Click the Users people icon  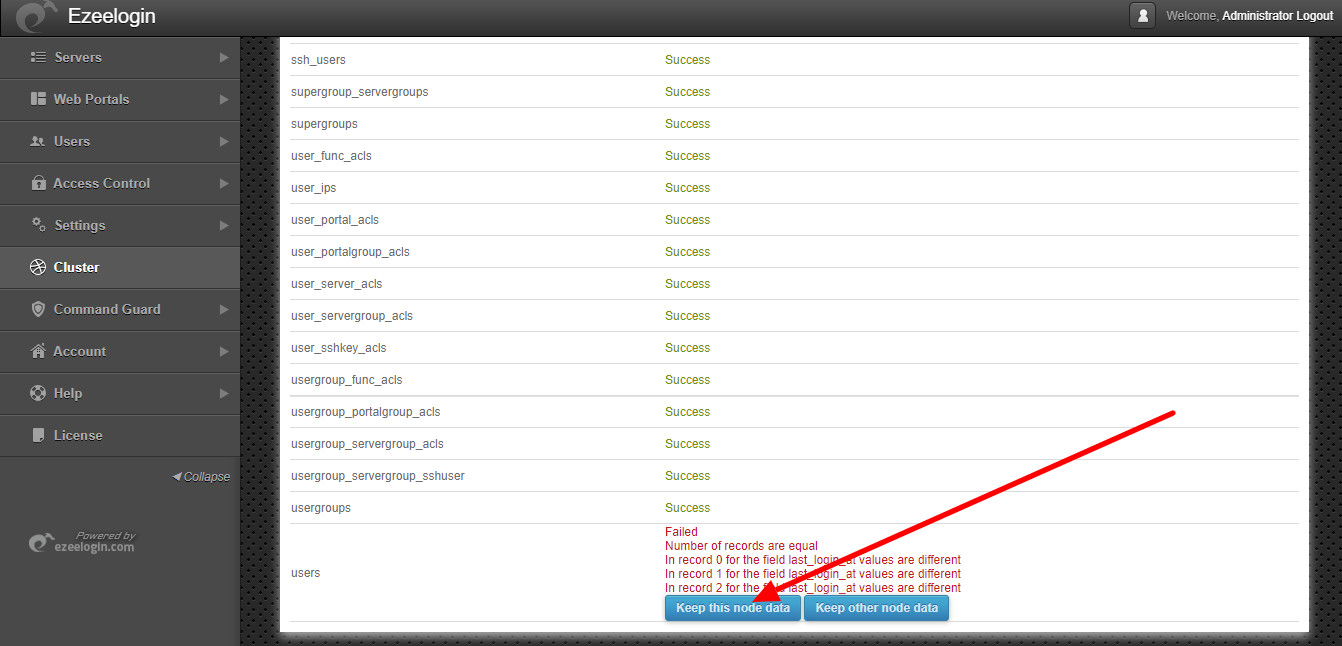tap(39, 141)
